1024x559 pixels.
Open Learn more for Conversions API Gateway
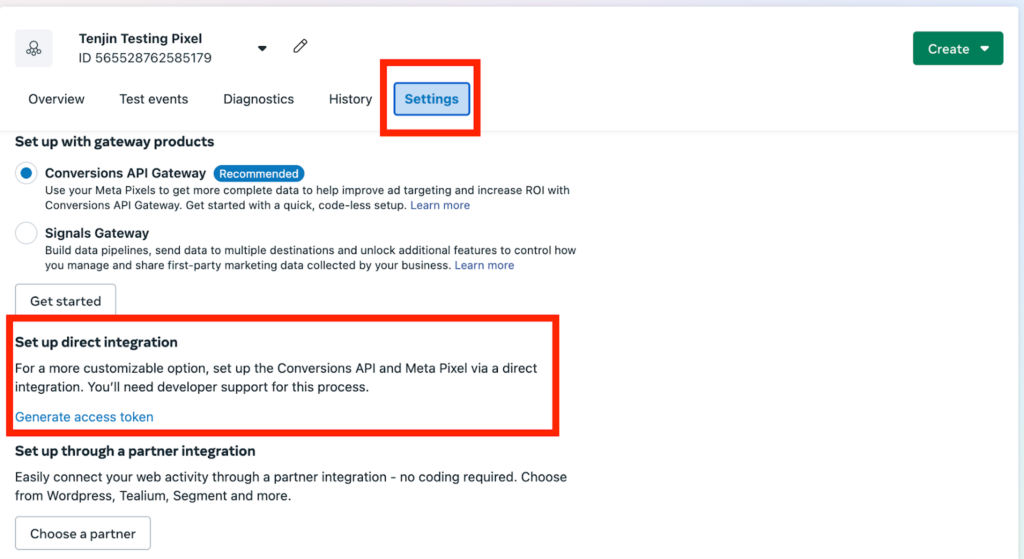coord(440,205)
